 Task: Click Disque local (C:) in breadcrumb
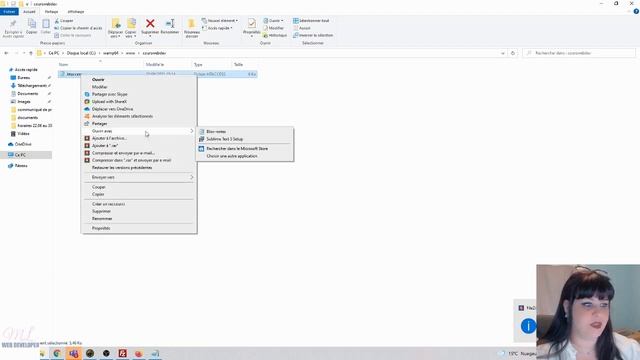coord(81,53)
